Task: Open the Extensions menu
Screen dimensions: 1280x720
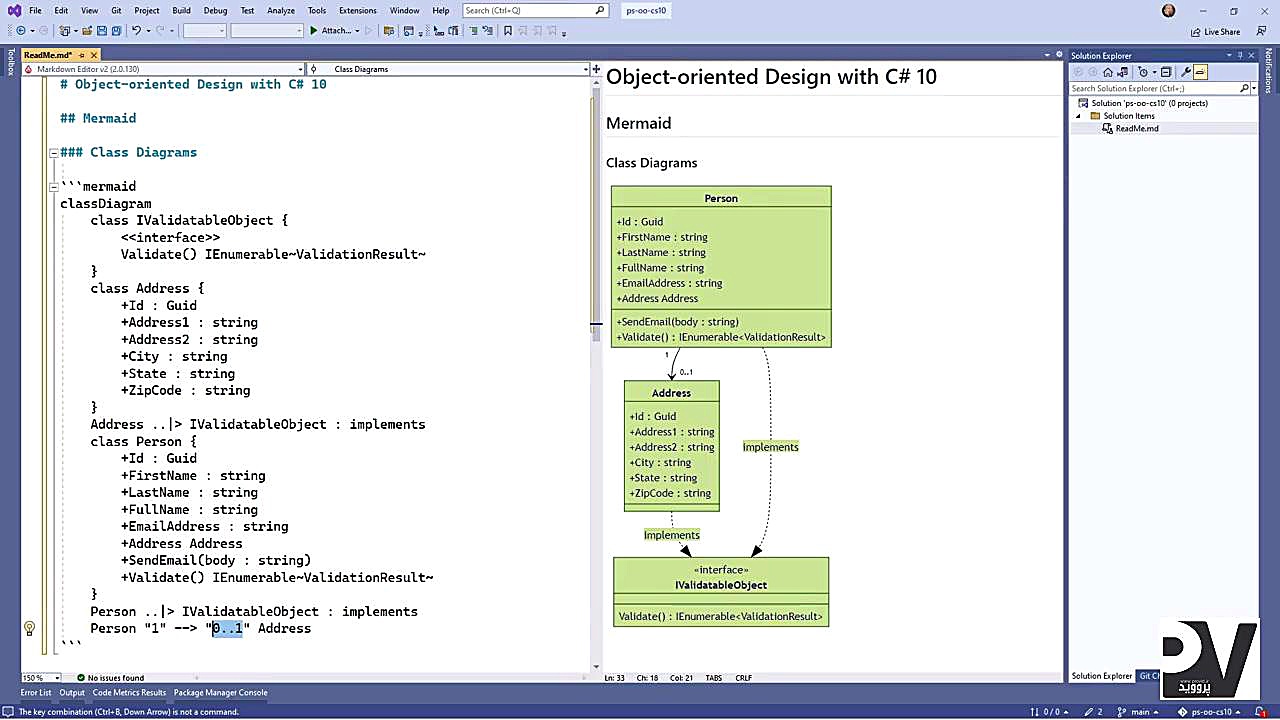Action: click(x=357, y=10)
